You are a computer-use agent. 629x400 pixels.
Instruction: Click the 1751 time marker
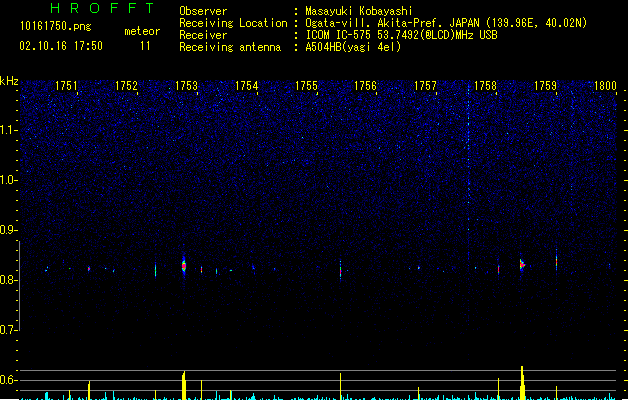click(66, 86)
